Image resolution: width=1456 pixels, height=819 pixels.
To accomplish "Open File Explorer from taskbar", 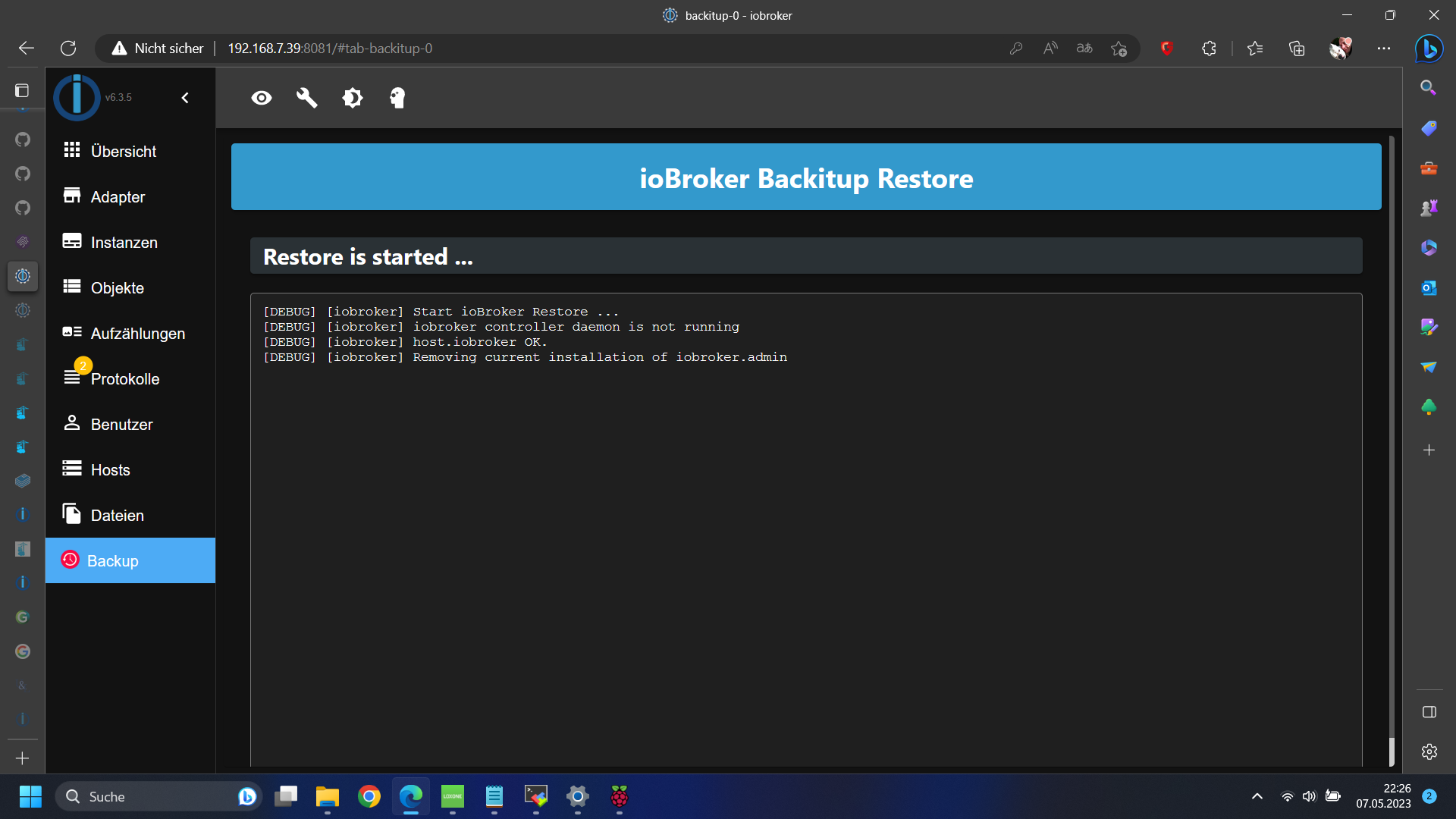I will coord(328,796).
